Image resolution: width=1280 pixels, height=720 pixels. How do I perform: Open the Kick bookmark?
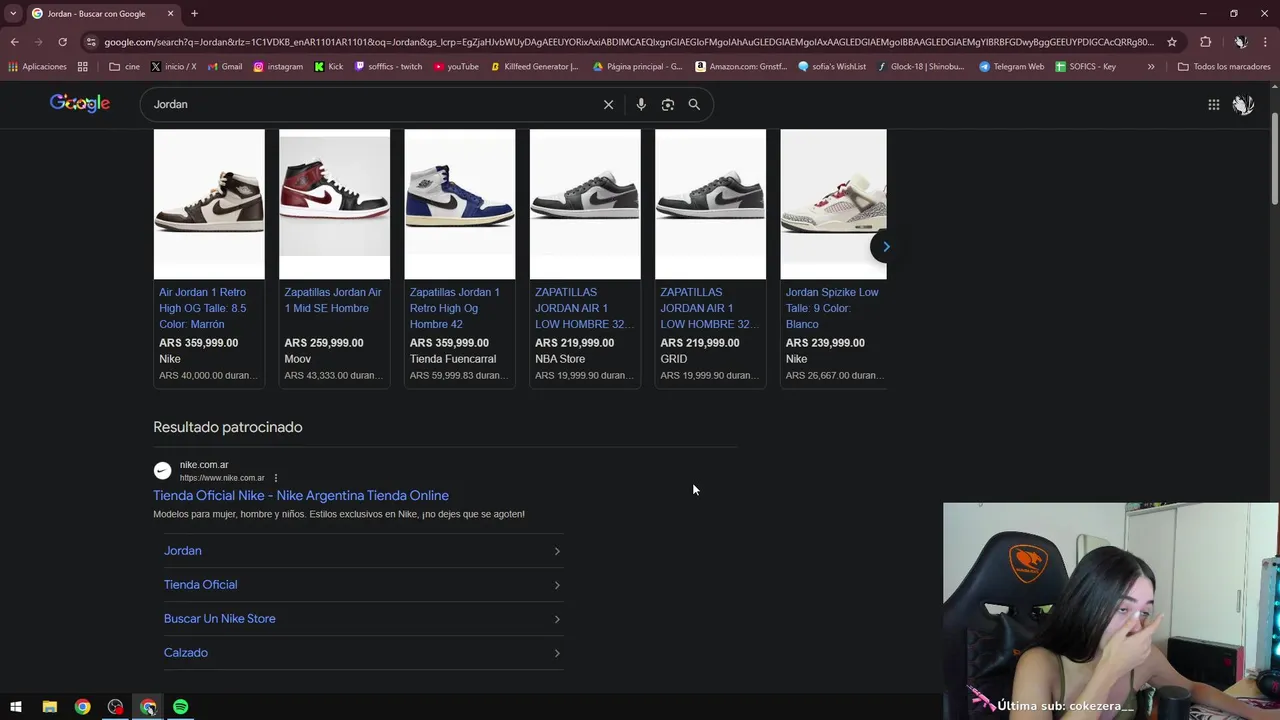tap(329, 67)
